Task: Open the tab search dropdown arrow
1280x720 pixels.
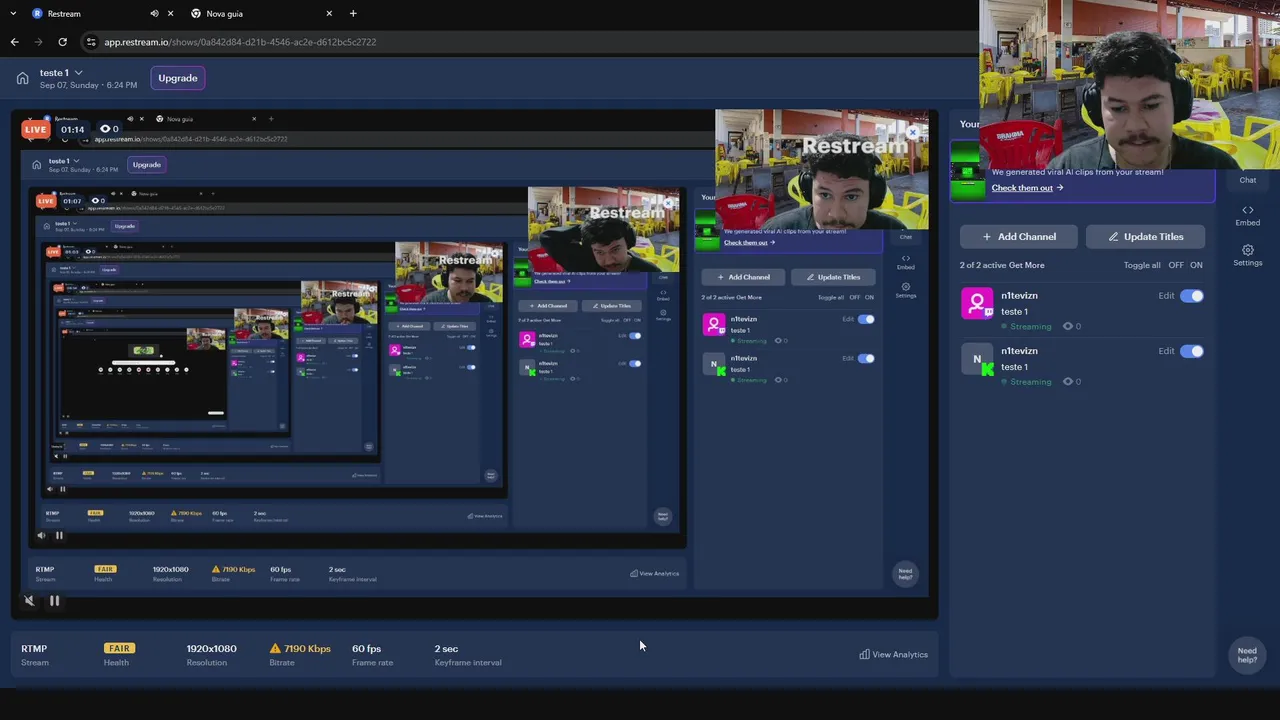Action: coord(12,14)
